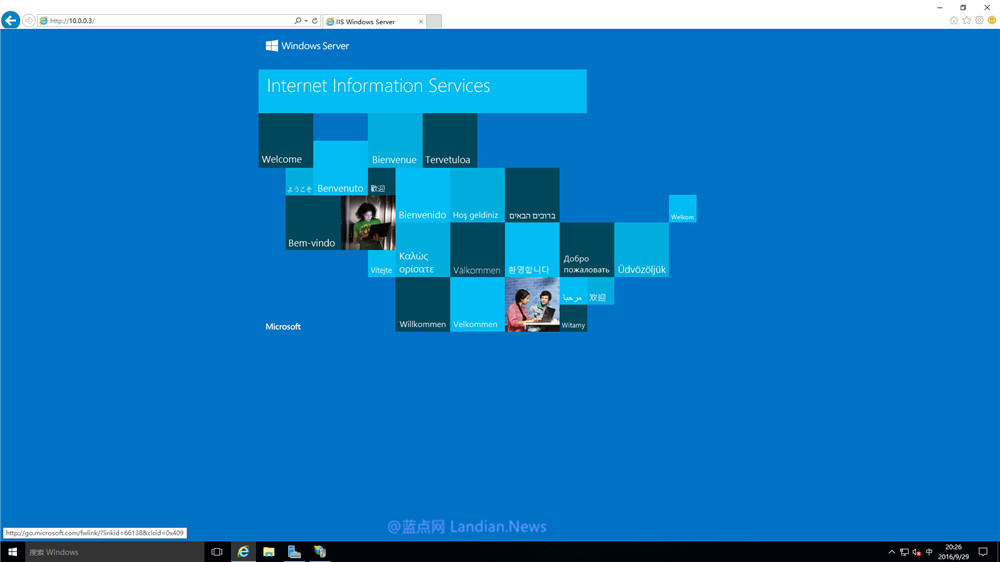1000x562 pixels.
Task: Click the Hoş geldiniz tile
Action: point(477,195)
